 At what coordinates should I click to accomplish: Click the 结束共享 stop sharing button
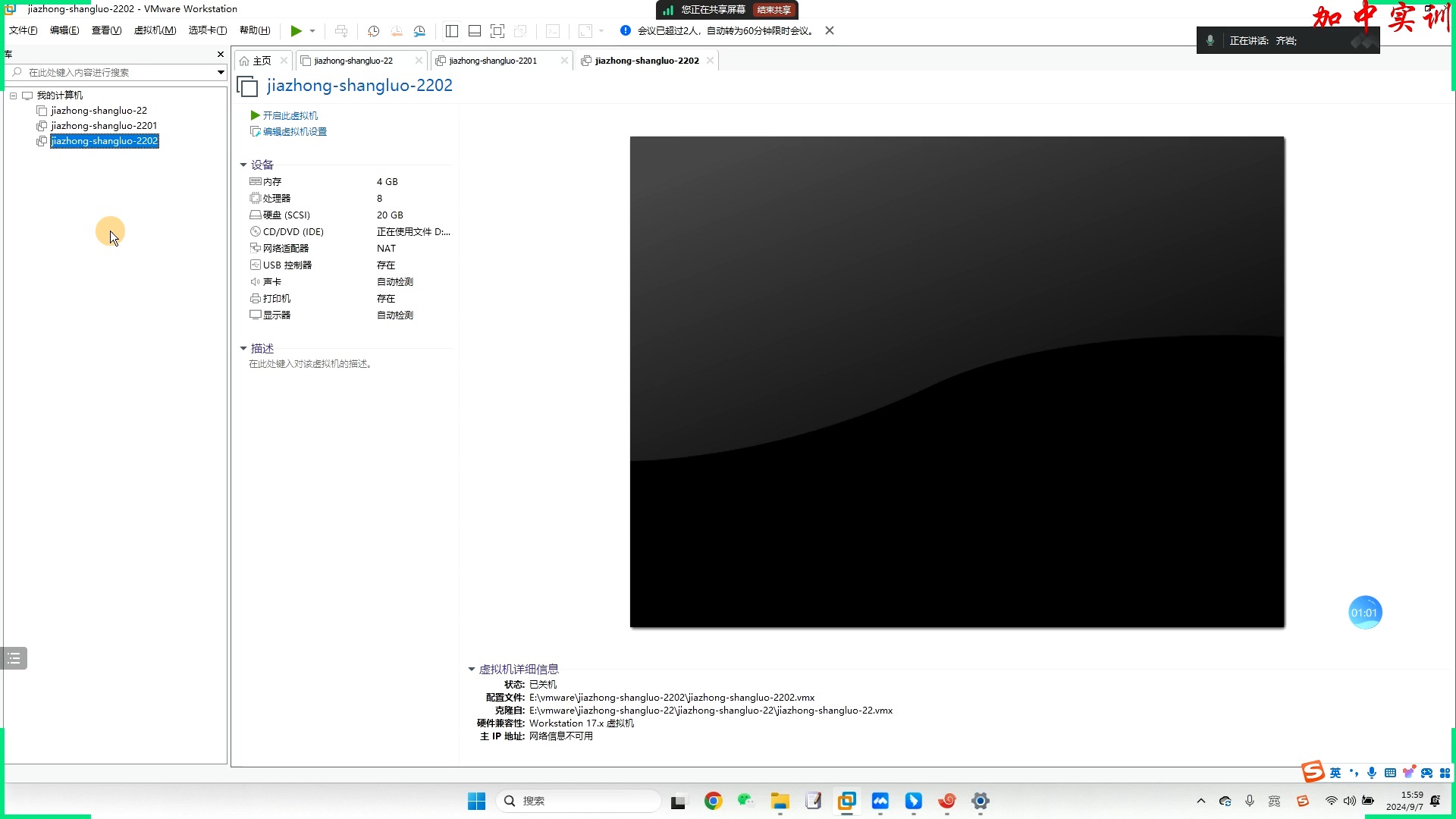click(774, 10)
